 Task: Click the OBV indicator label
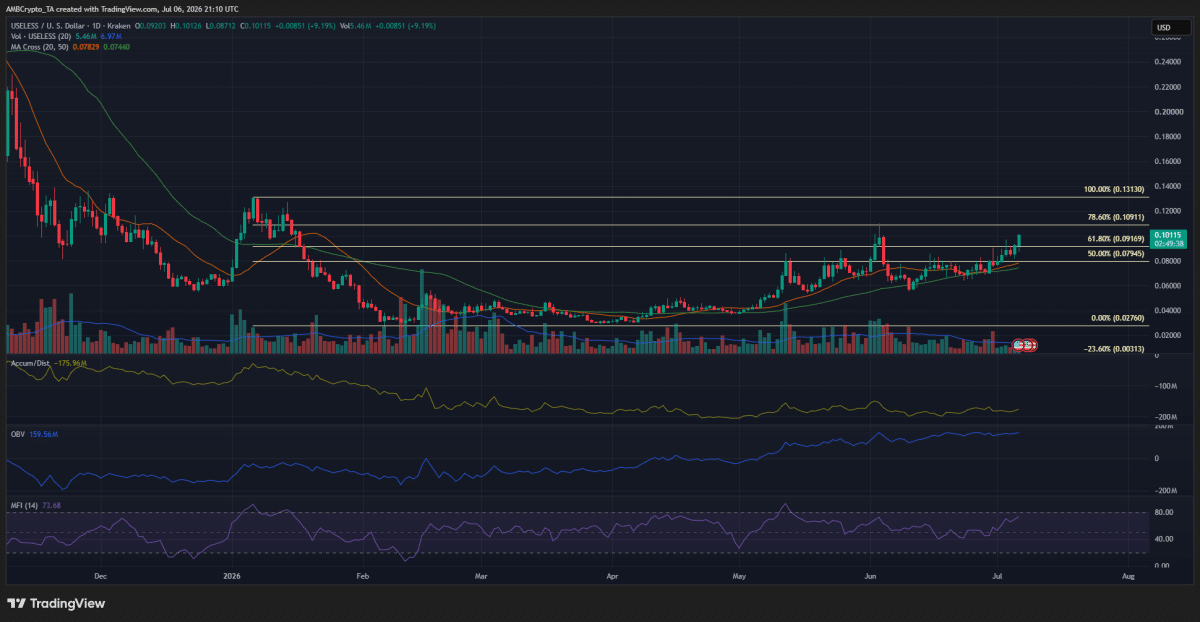point(15,435)
